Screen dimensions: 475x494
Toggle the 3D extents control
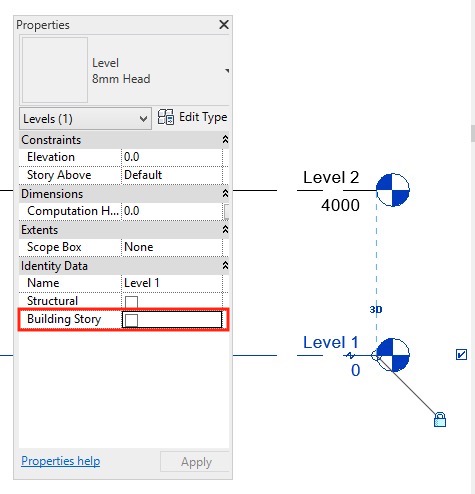(376, 310)
